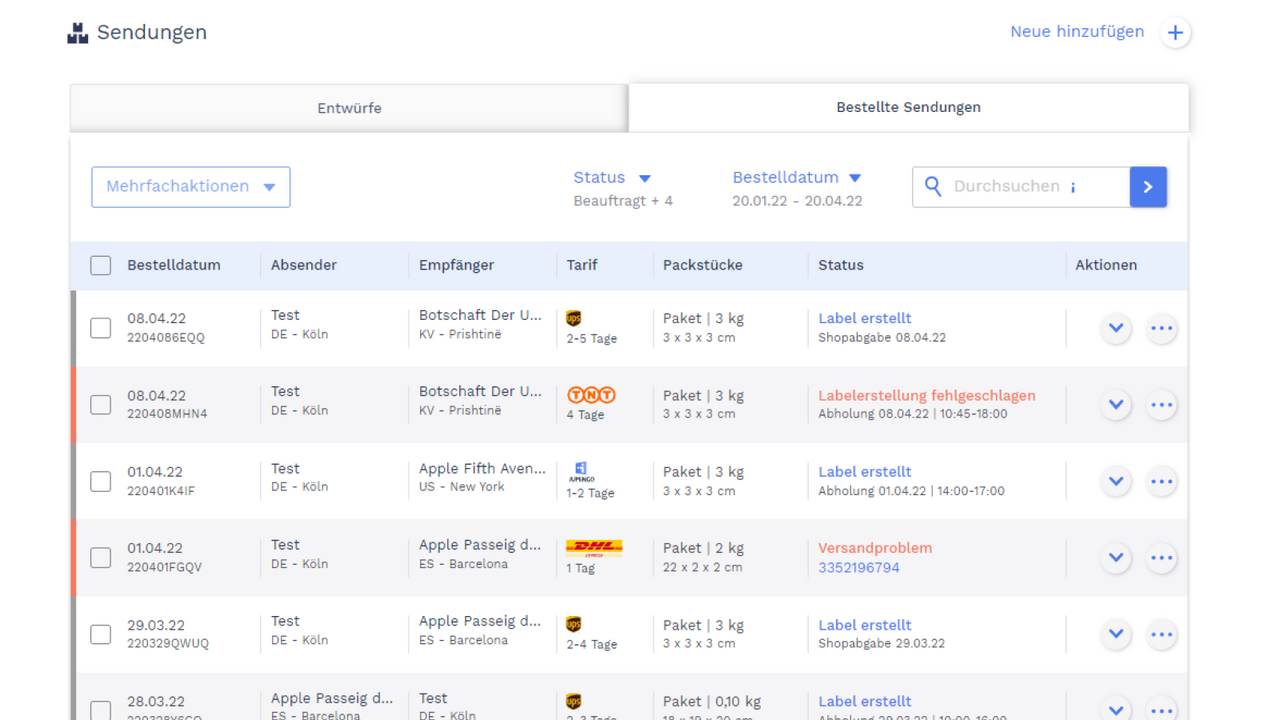Click order number 220329QWUQ
This screenshot has width=1280, height=720.
click(168, 644)
